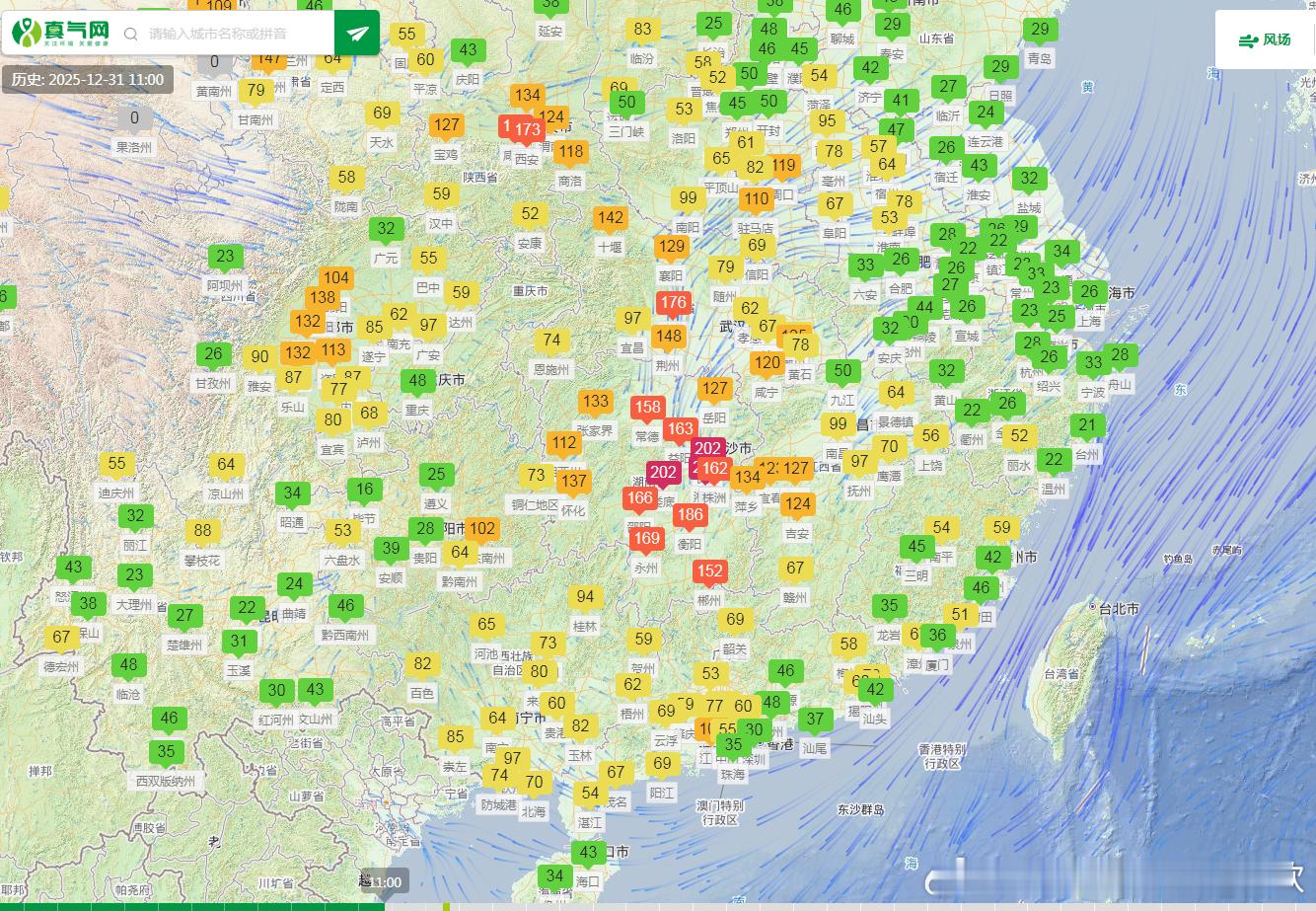
Task: Click the 23 AQI marker at 阿坝州
Action: 225,257
